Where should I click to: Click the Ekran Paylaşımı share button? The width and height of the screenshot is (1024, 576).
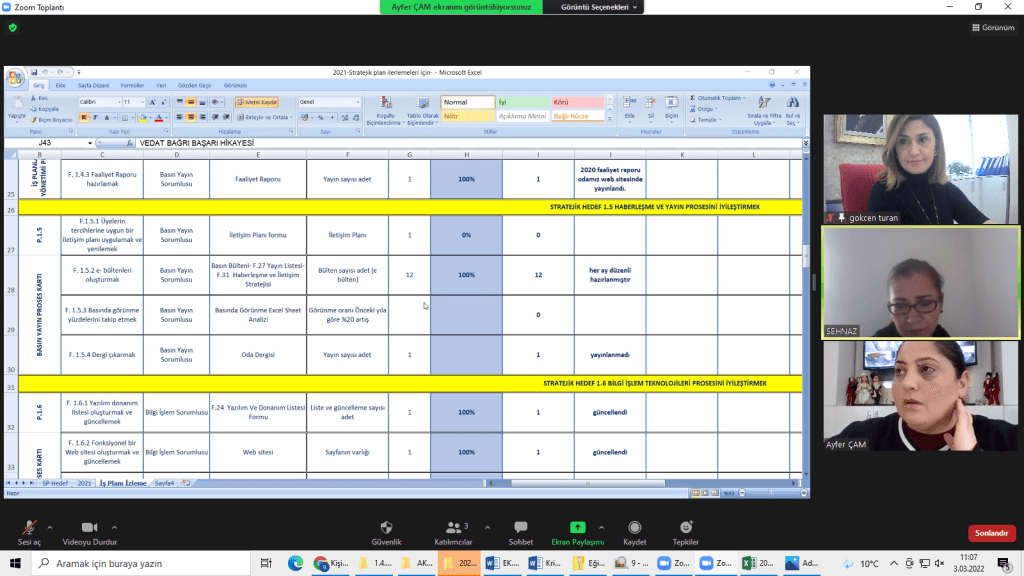coord(577,528)
